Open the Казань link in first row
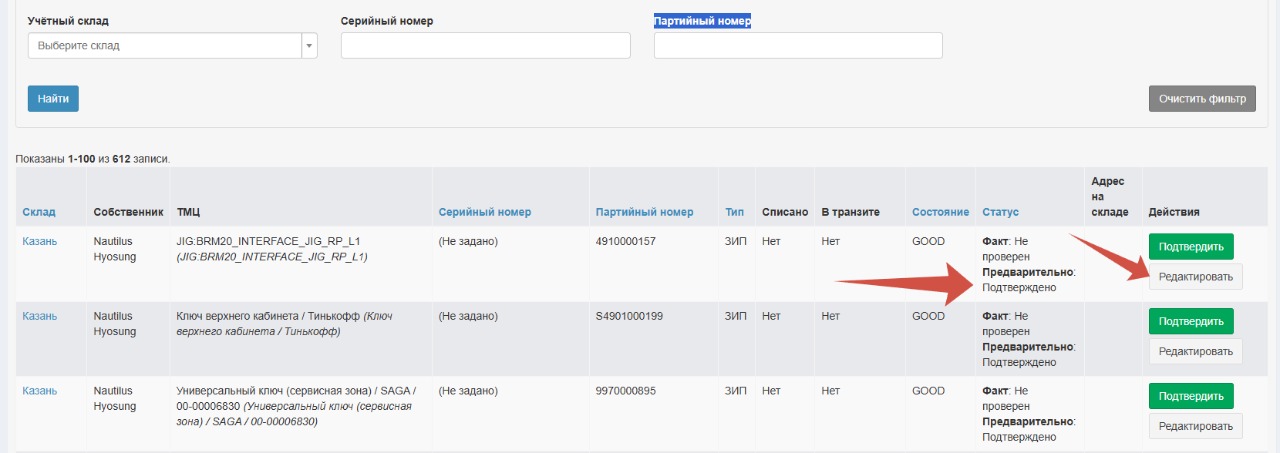The image size is (1280, 453). click(x=40, y=241)
